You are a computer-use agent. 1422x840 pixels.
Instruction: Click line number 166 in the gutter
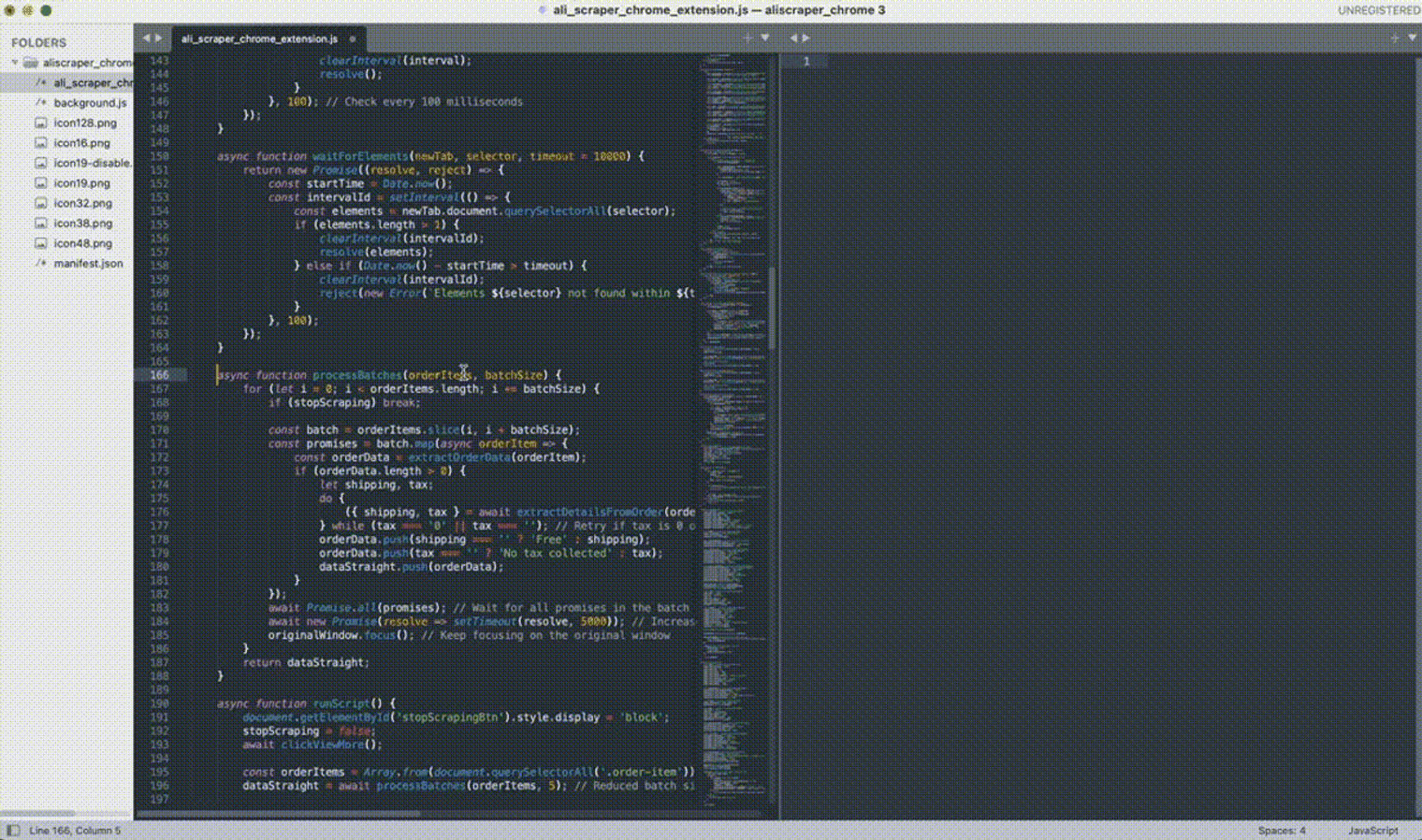159,375
